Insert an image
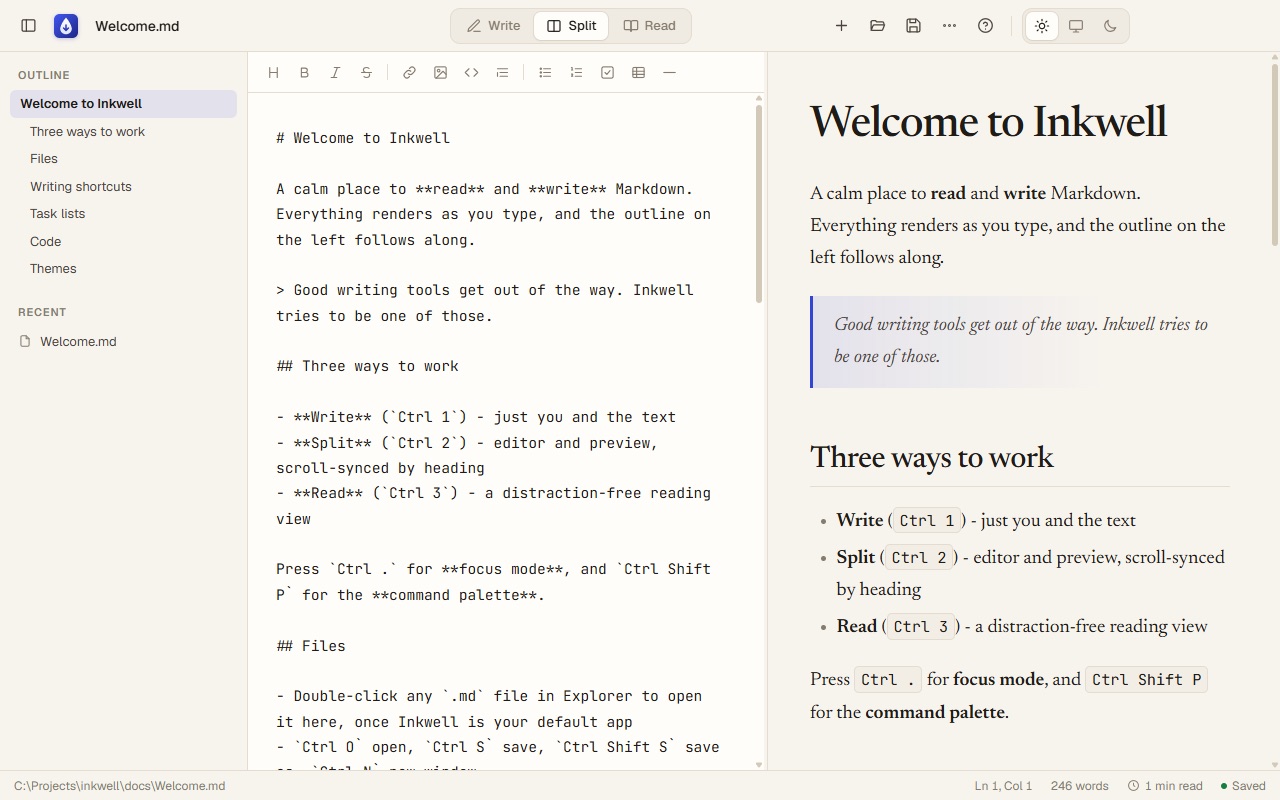This screenshot has height=800, width=1280. tap(440, 72)
